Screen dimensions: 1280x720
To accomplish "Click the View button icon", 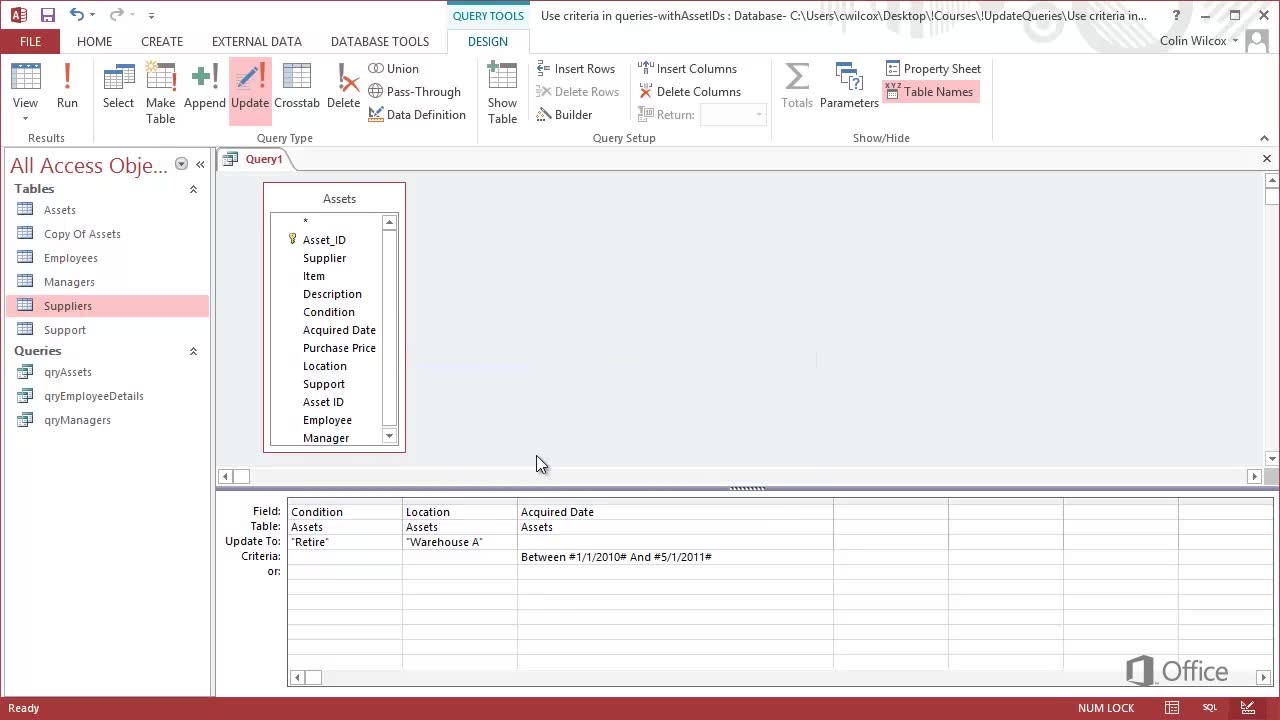I will coord(25,78).
